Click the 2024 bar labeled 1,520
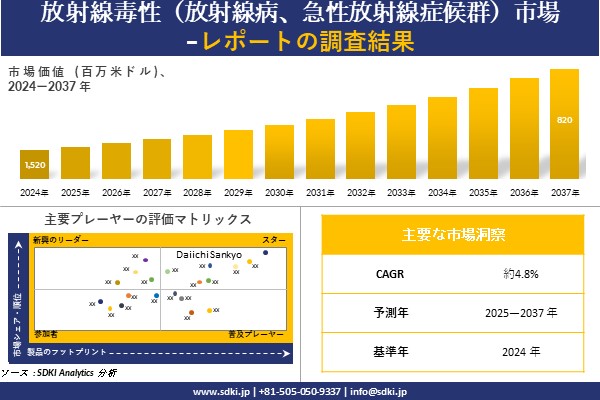 (x=34, y=165)
